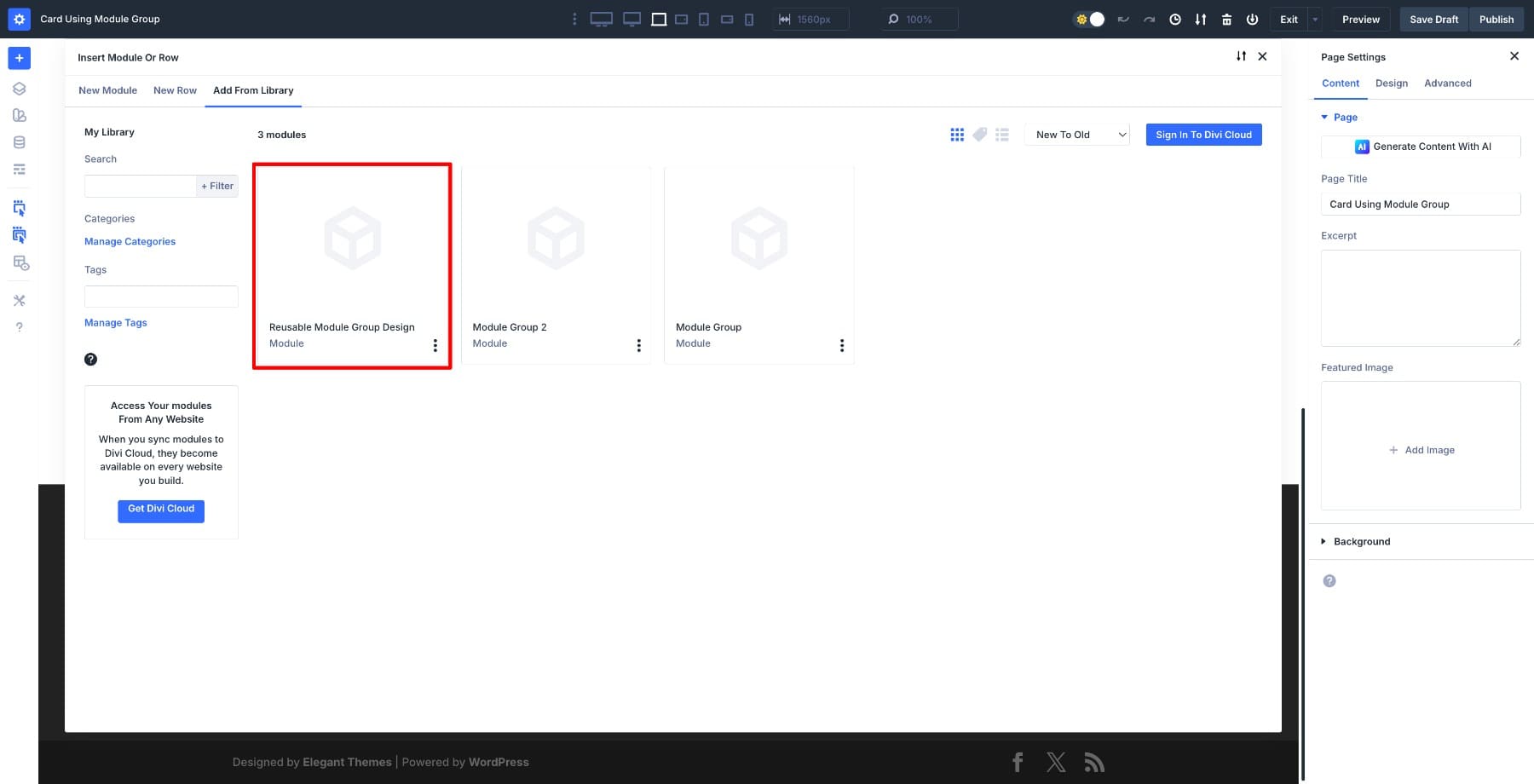This screenshot has height=784, width=1534.
Task: Open the Manage Categories link
Action: click(130, 241)
